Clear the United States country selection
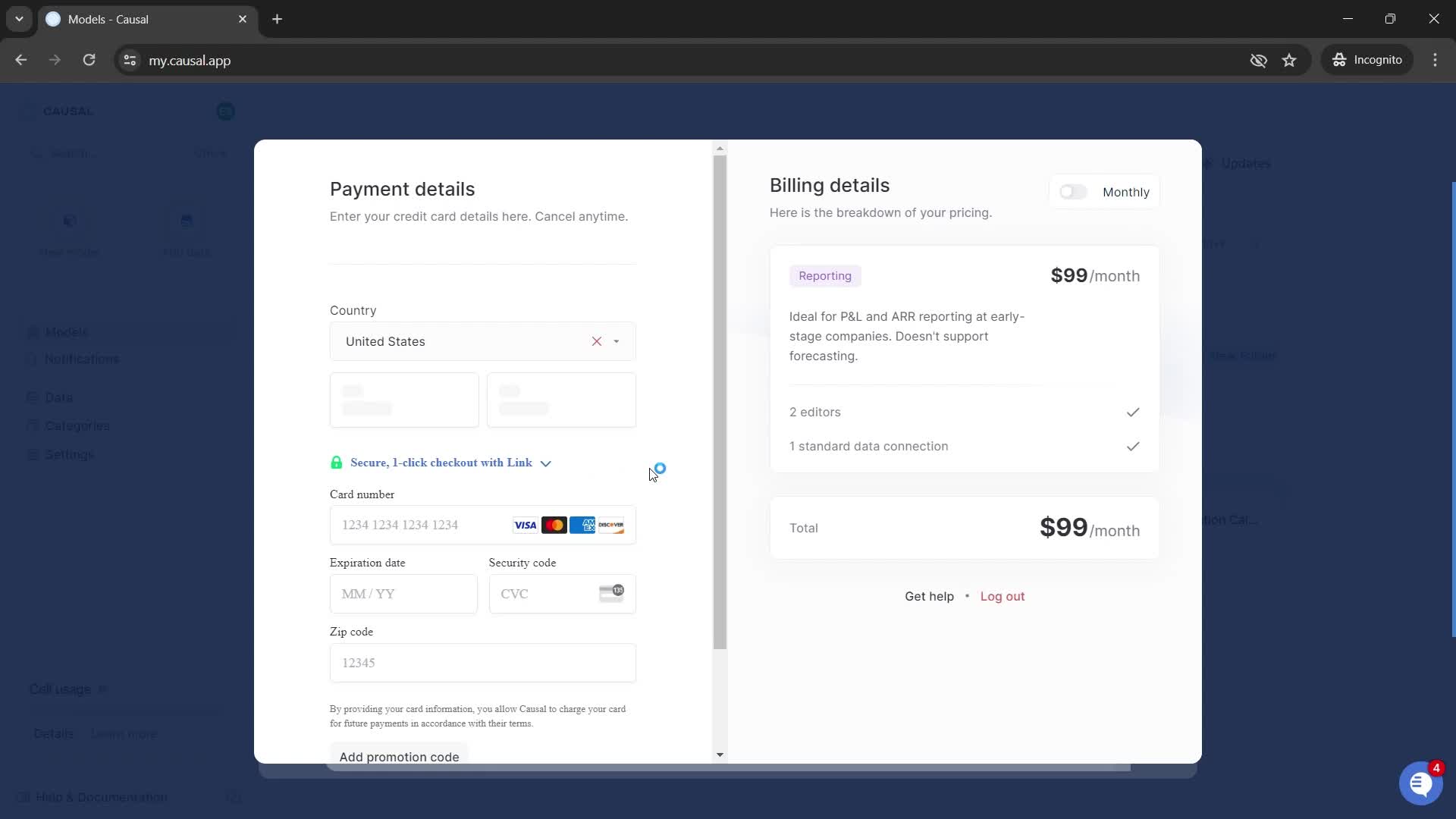The height and width of the screenshot is (819, 1456). [x=596, y=341]
